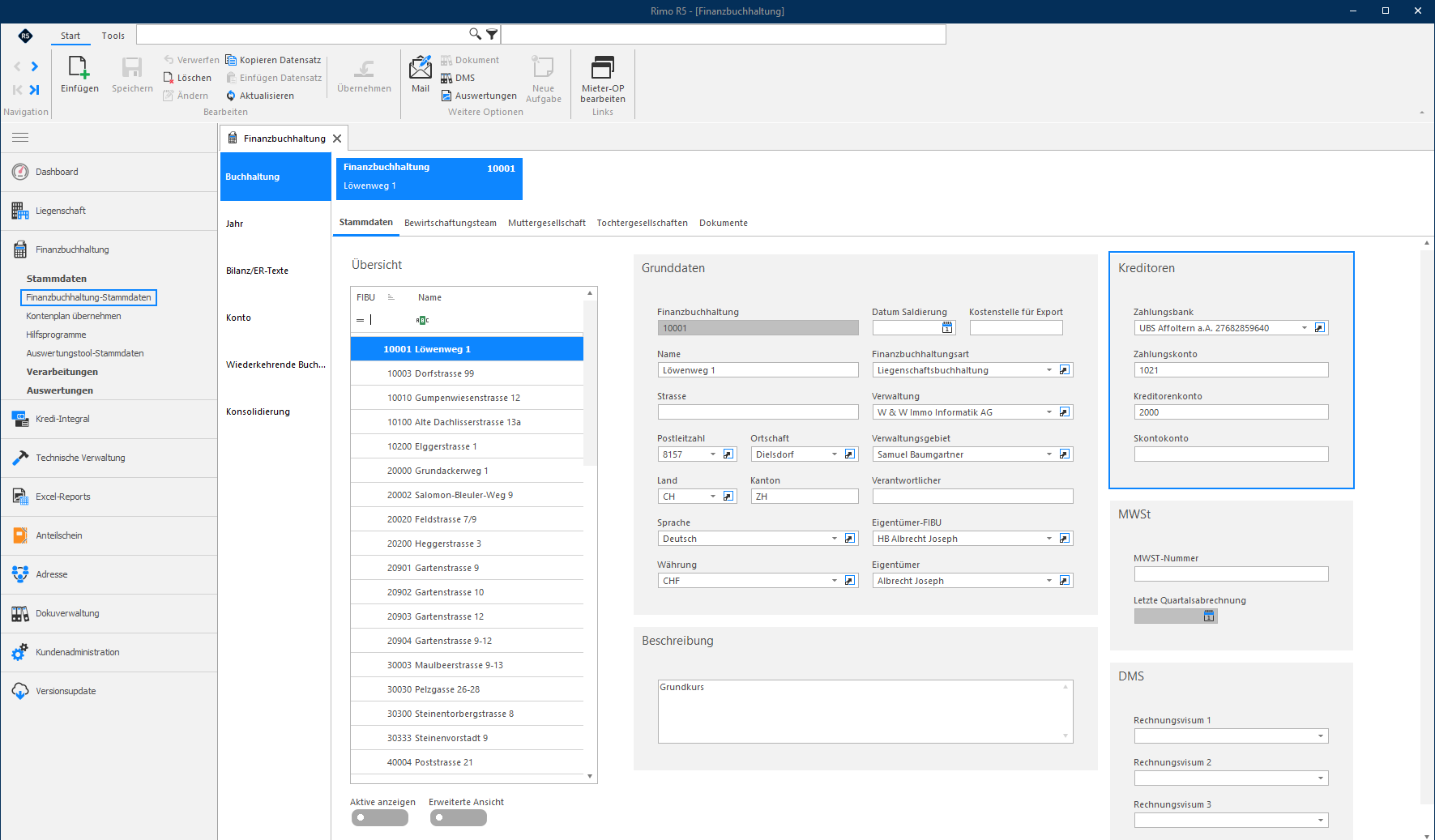Expand Verwaltung dropdown
The image size is (1435, 840).
1049,412
